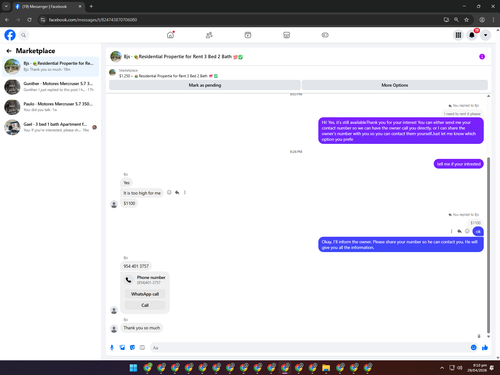This screenshot has width=500, height=375.
Task: Open more menu beside the 'ok' message
Action: (x=451, y=231)
